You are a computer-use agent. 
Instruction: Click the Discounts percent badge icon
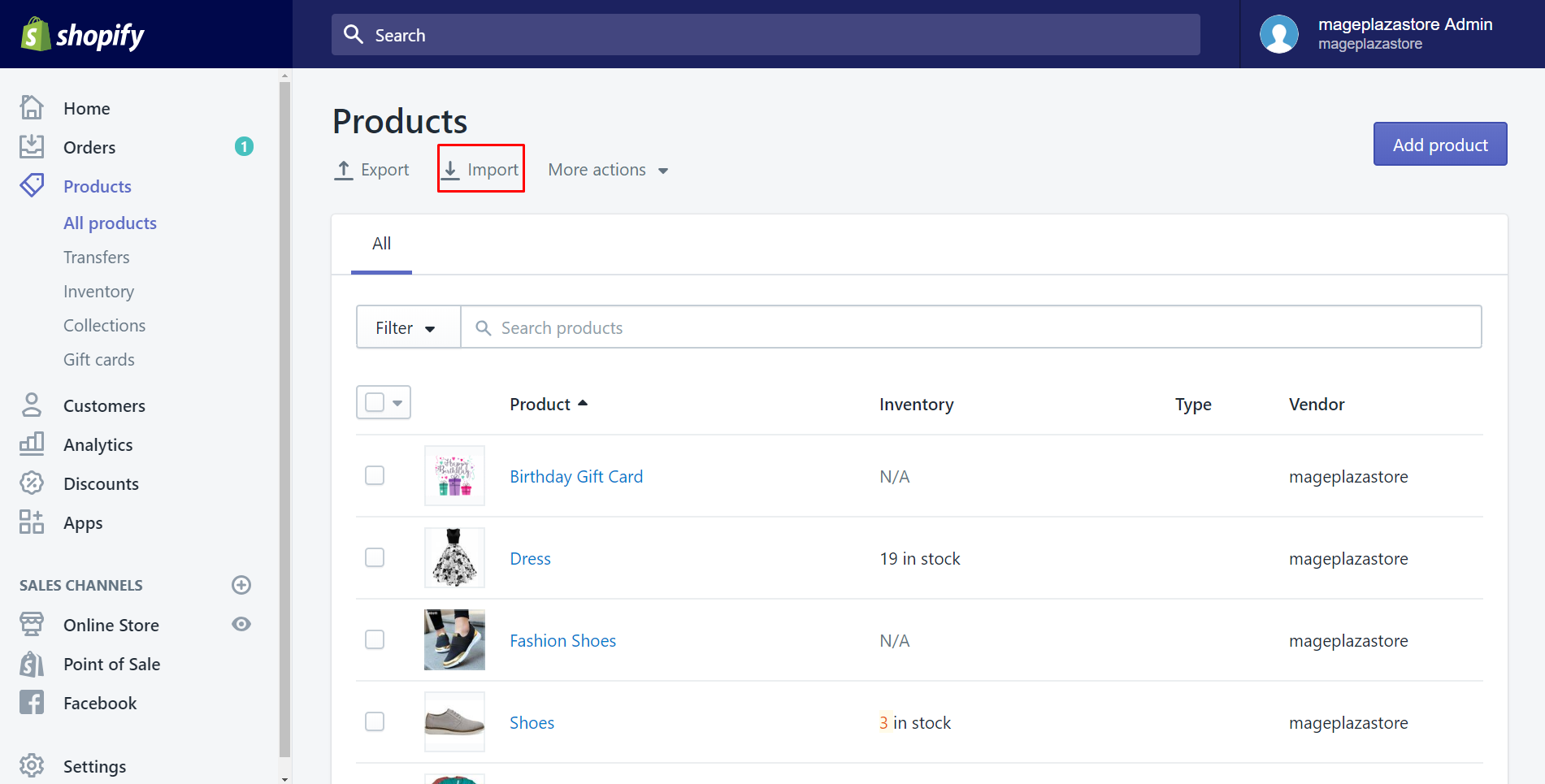[32, 483]
